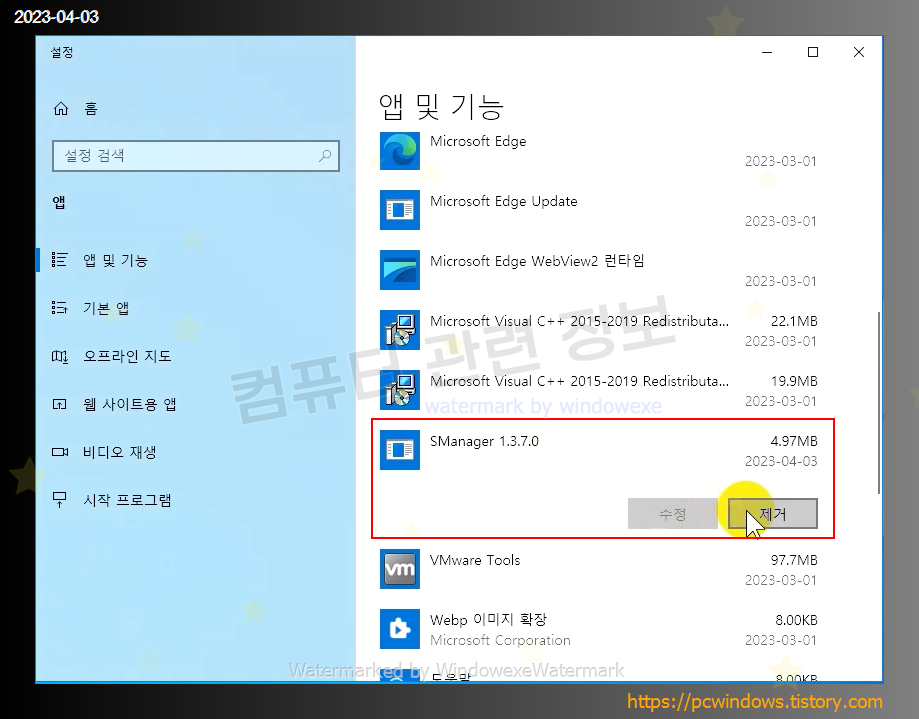919x719 pixels.
Task: Click the Video playback (비디오 재생) icon
Action: tap(60, 452)
